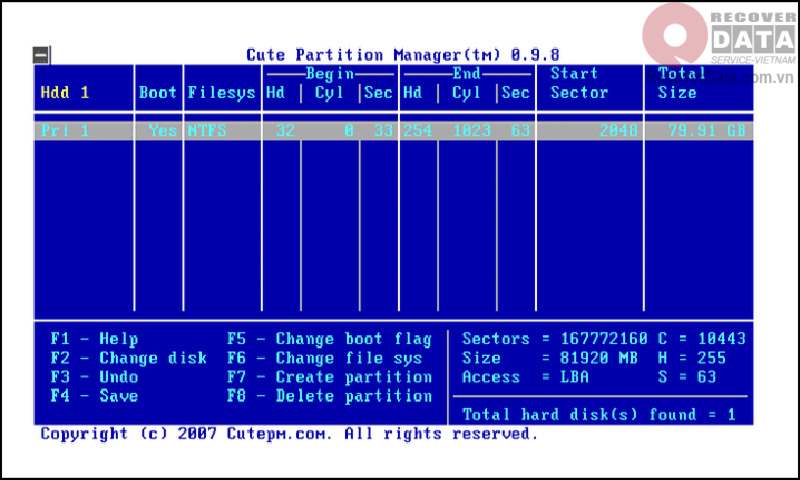Screen dimensions: 800x480
Task: Choose F7 - Create partition
Action: coord(330,377)
